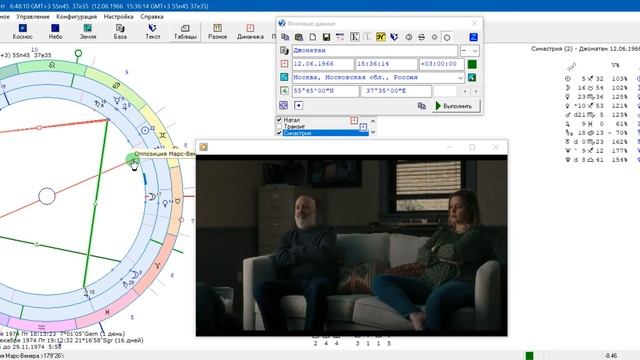Open the Космос toolbar button
640x360 pixels.
coord(23,31)
